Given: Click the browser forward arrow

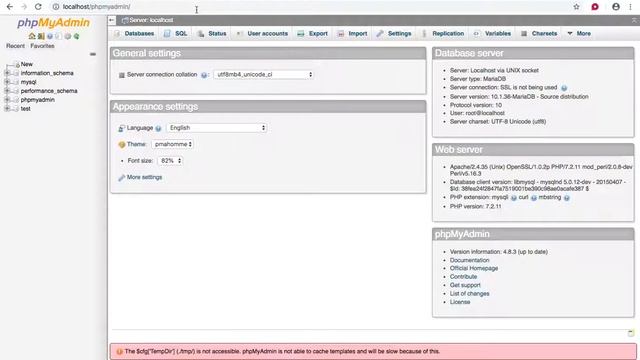Looking at the screenshot, I should pos(24,7).
